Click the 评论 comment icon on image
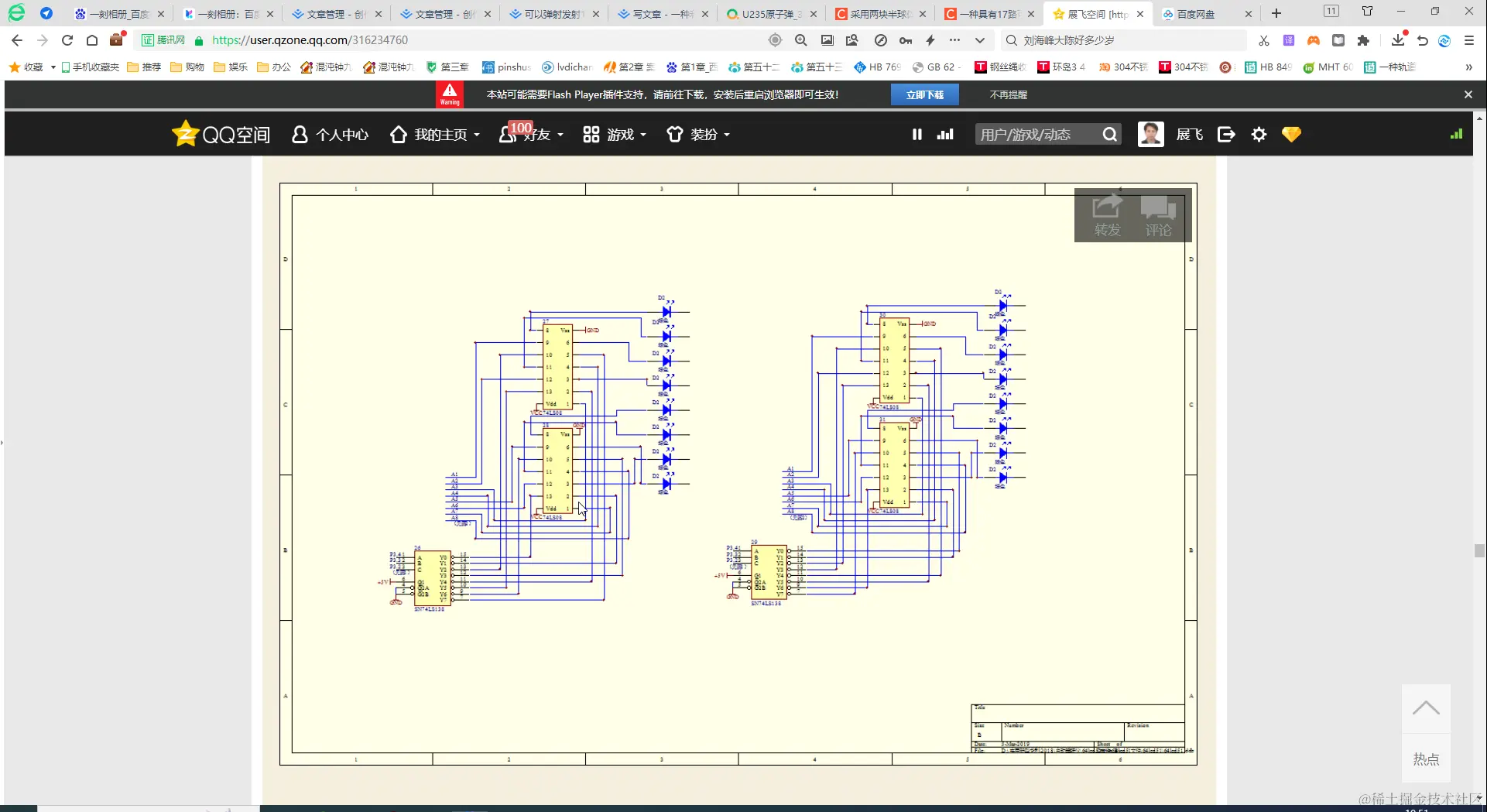This screenshot has width=1487, height=812. click(x=1158, y=215)
